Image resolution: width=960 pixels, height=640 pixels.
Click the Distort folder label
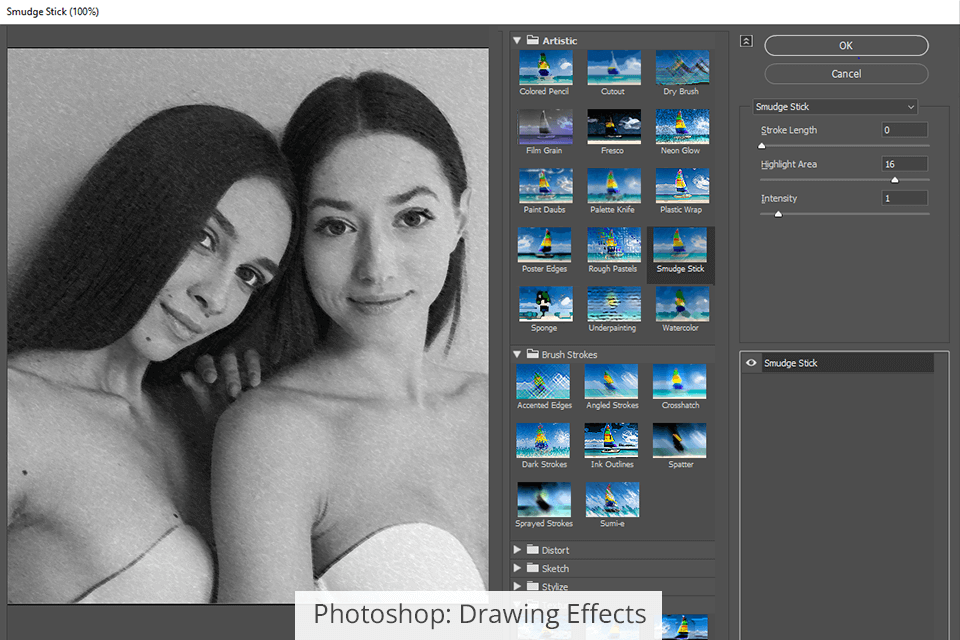(555, 550)
